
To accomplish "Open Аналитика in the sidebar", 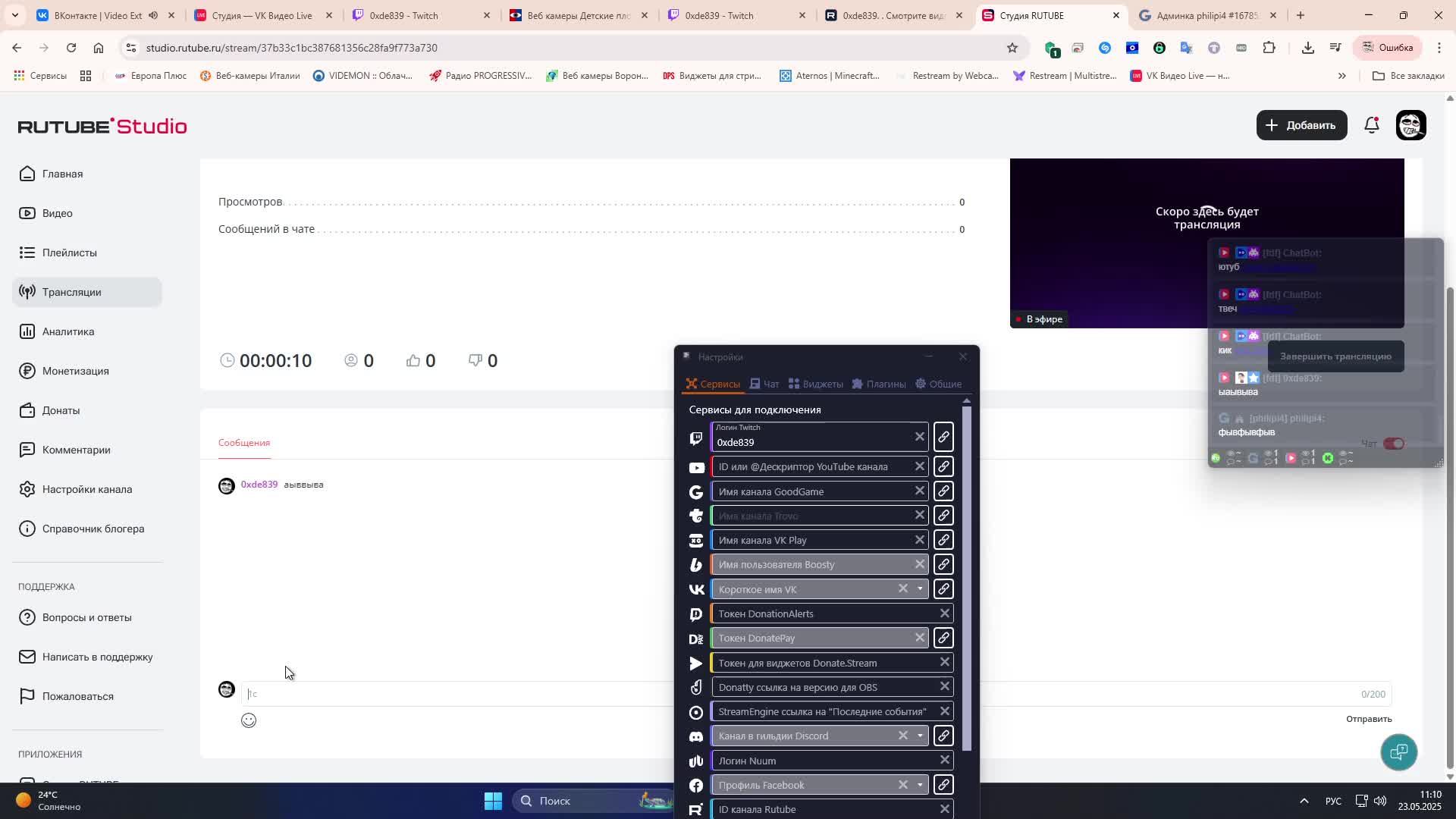I will tap(87, 331).
